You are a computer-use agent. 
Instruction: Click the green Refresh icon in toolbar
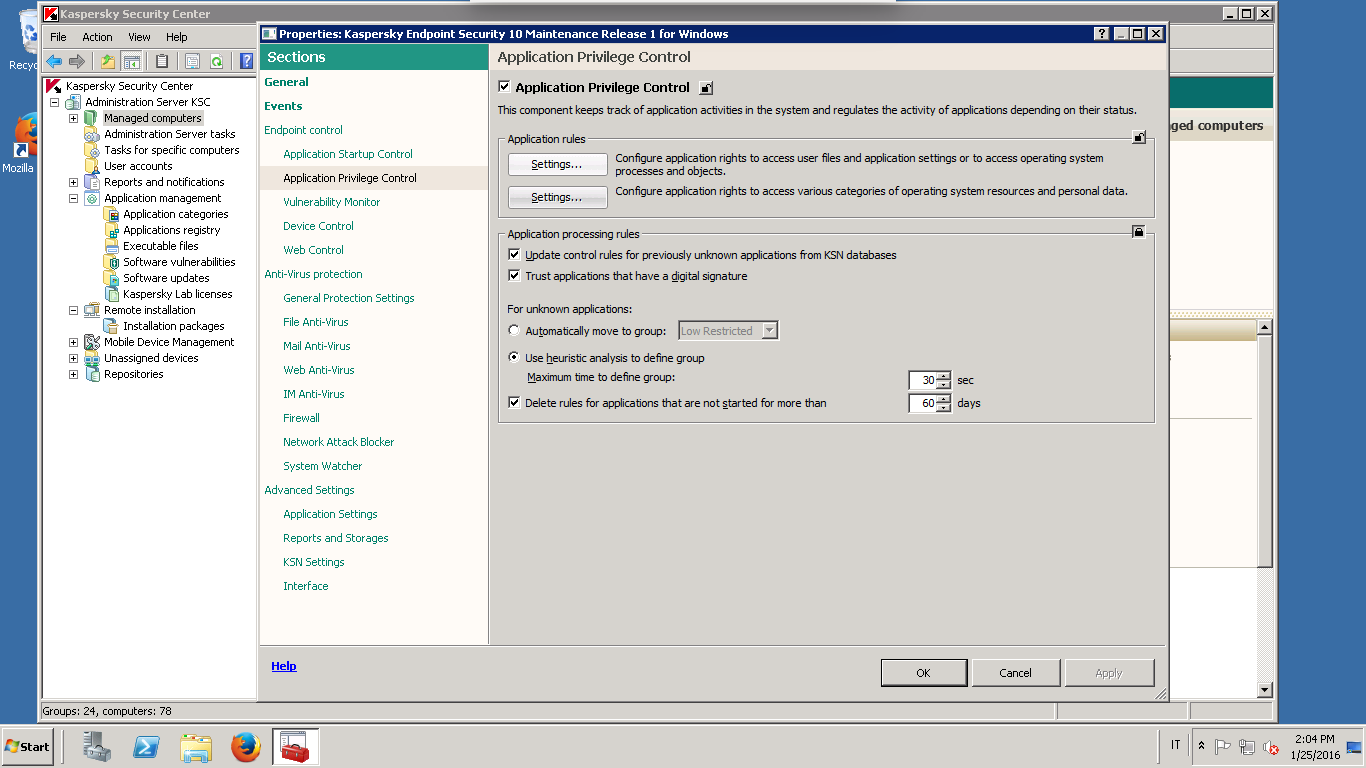(216, 61)
